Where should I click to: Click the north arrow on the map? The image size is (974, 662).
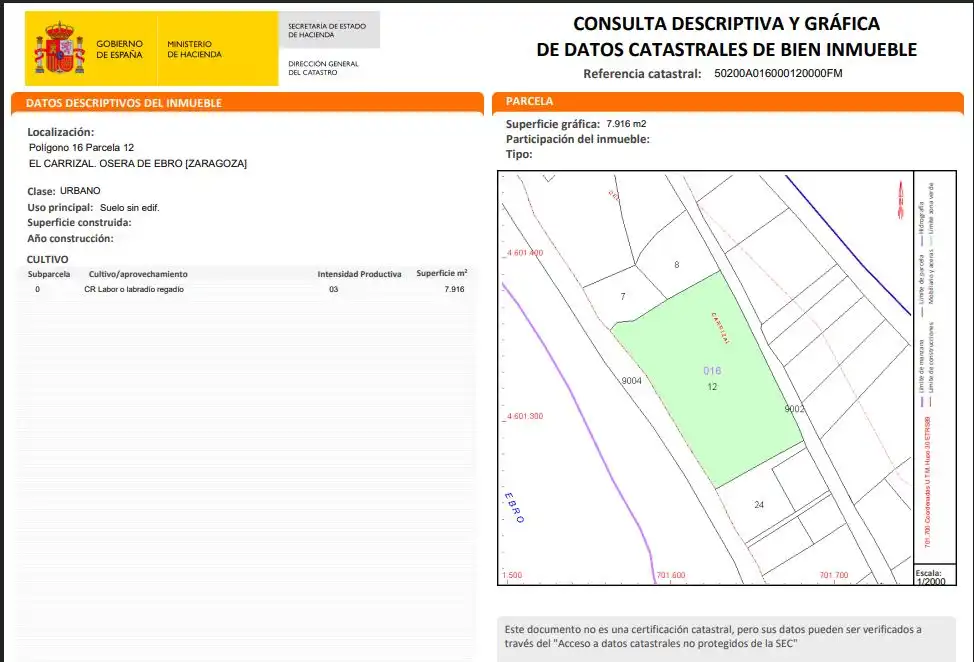(x=901, y=200)
